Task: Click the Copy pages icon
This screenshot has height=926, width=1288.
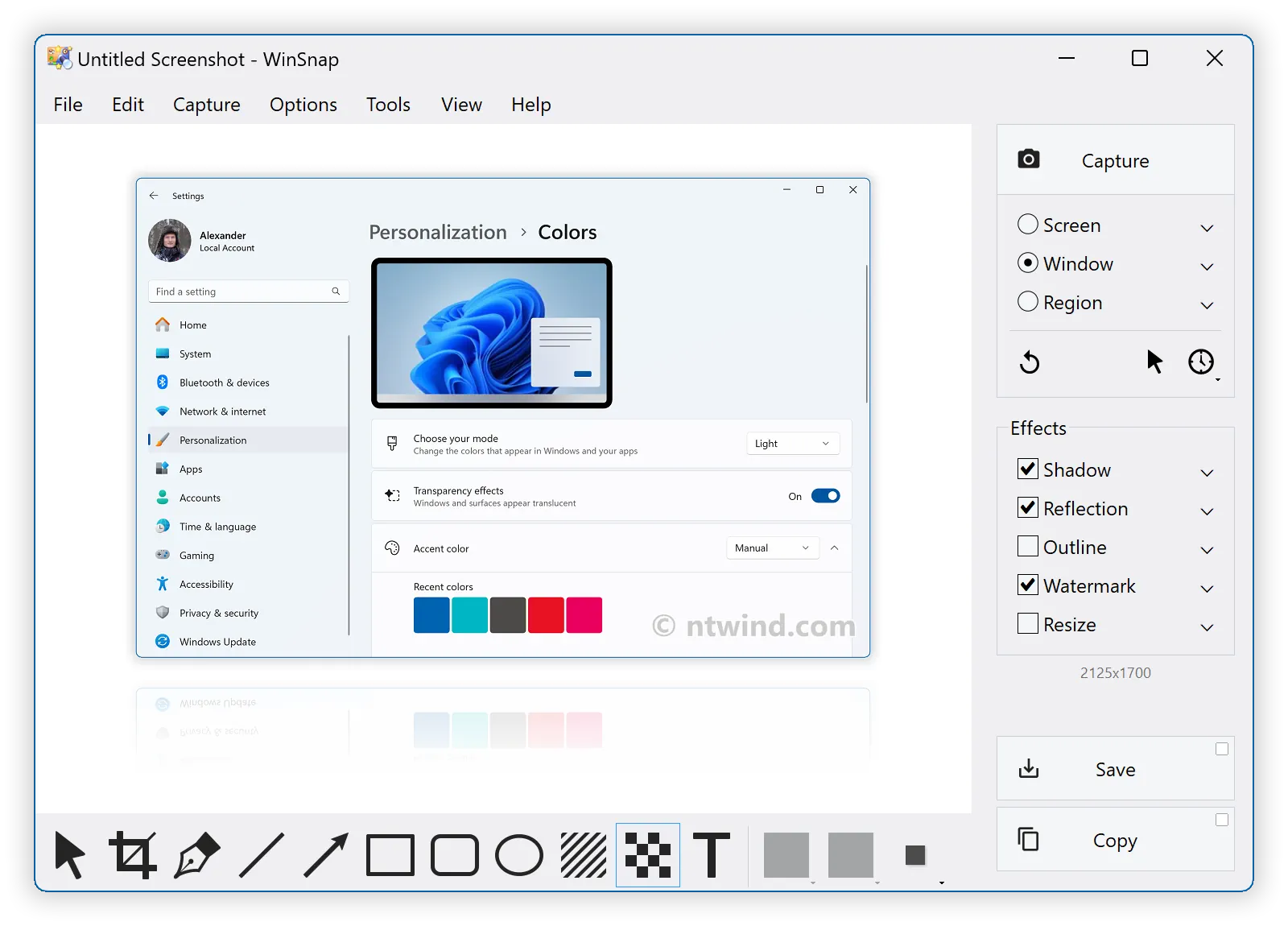Action: coord(1028,839)
